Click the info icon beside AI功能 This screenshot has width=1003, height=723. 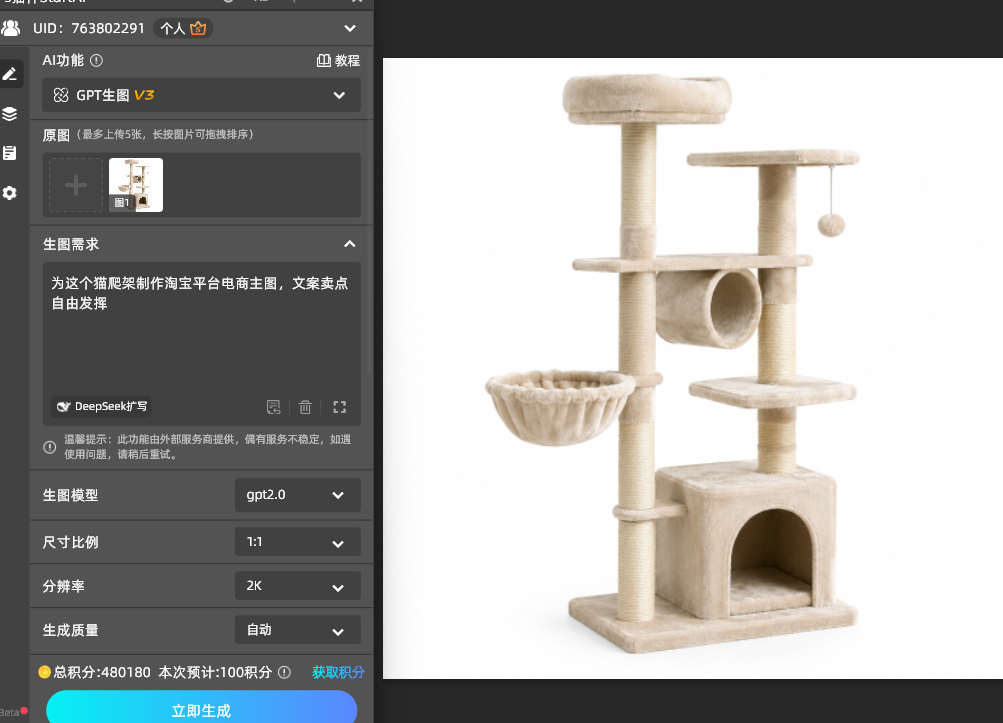[x=97, y=60]
